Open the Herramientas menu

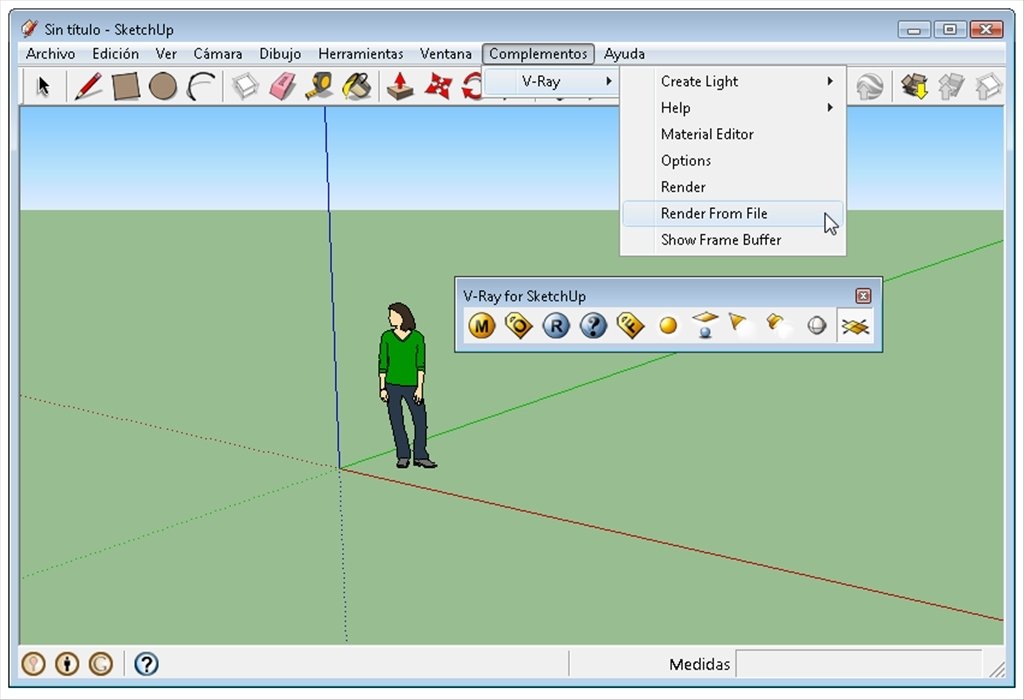coord(360,54)
